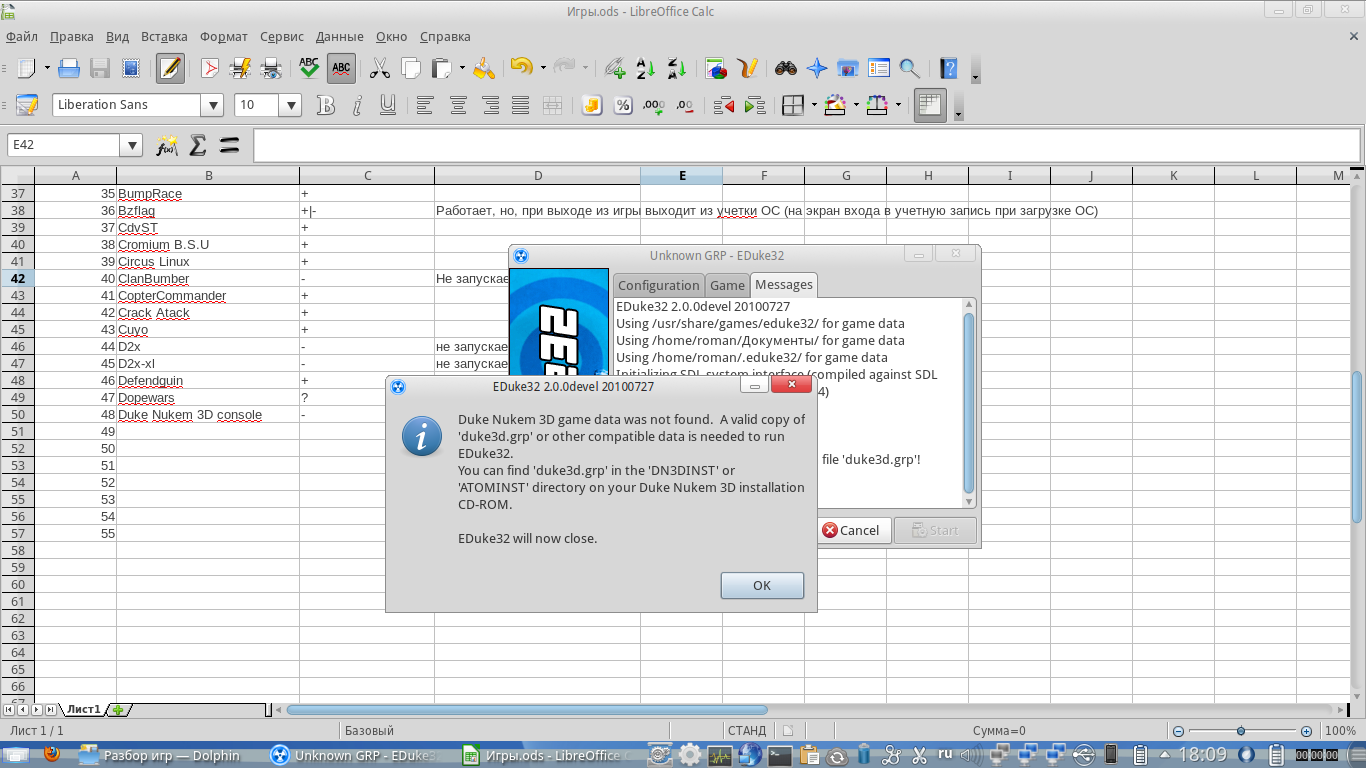The image size is (1366, 768).
Task: Open Find & Replace binoculars icon
Action: [786, 68]
